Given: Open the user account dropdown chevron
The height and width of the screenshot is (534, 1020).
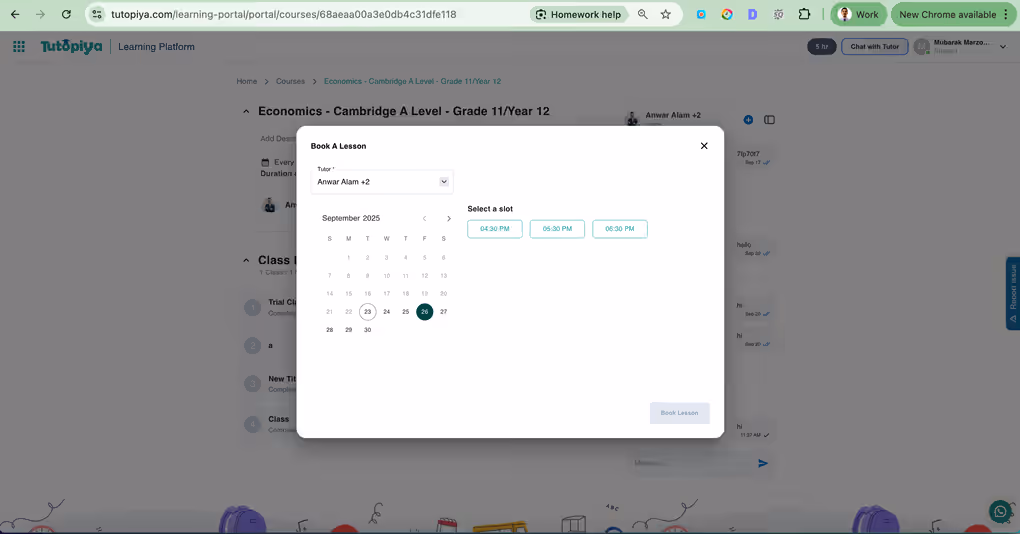Looking at the screenshot, I should [1002, 47].
